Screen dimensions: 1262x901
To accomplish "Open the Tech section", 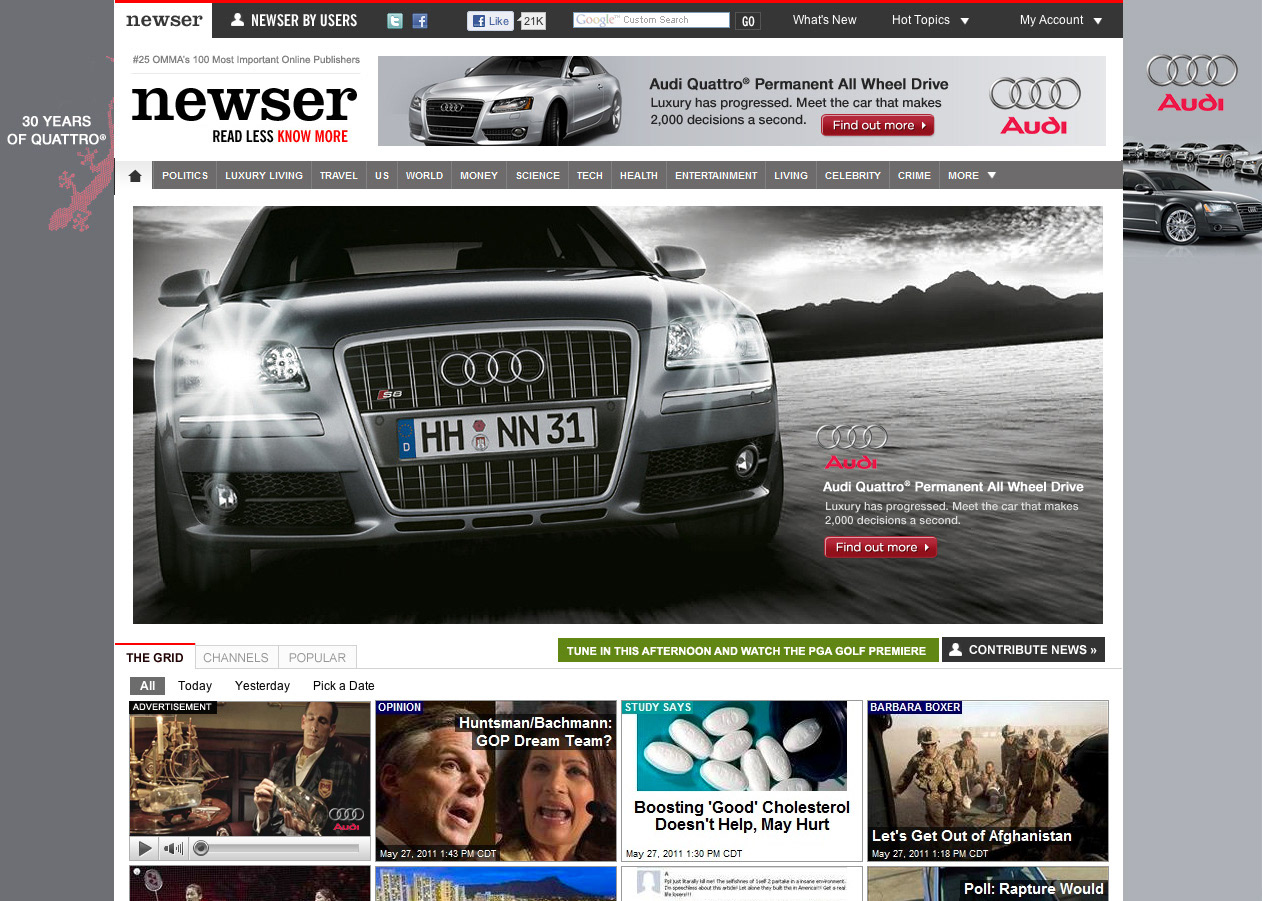I will (x=590, y=176).
